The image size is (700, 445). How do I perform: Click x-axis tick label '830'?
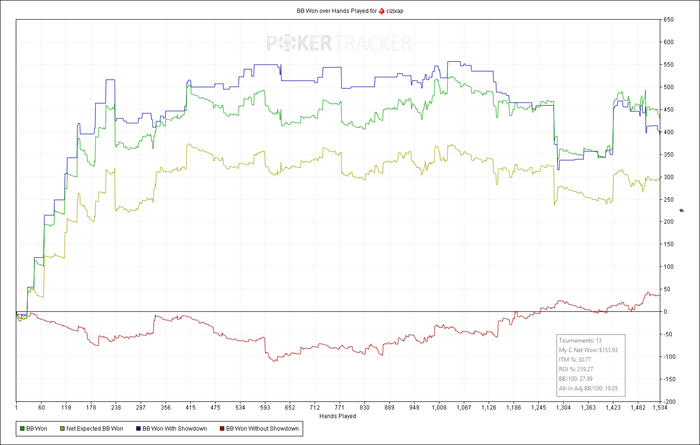pyautogui.click(x=365, y=408)
